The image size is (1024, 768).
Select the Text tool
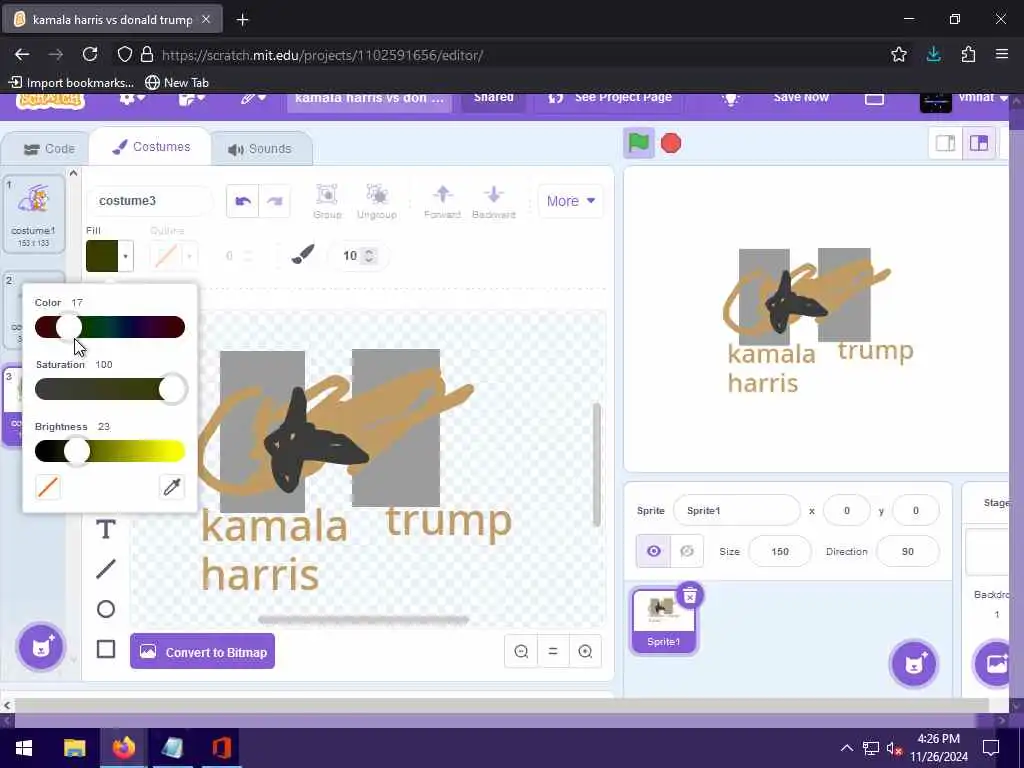point(106,529)
